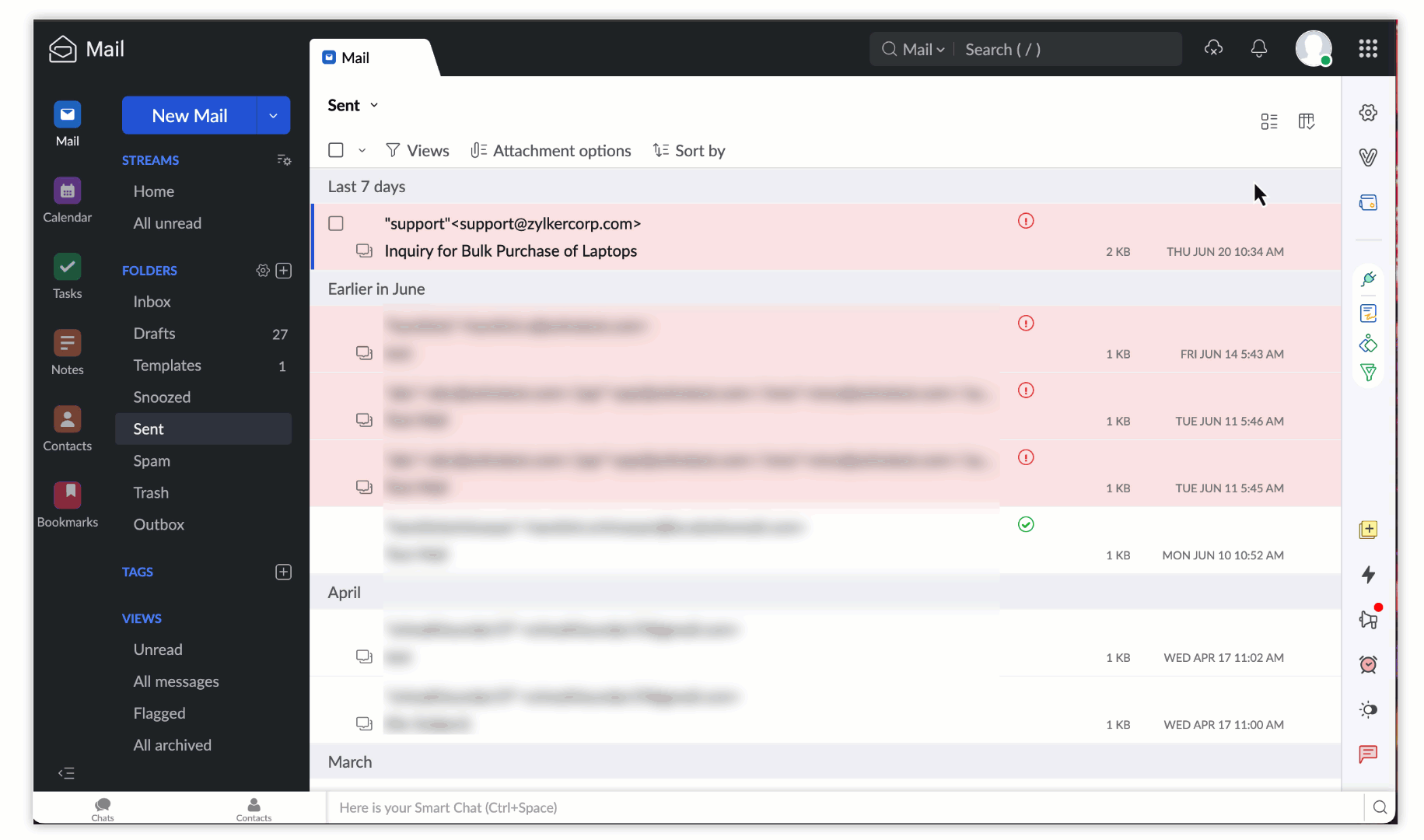Collapse the left sidebar

coord(66,773)
